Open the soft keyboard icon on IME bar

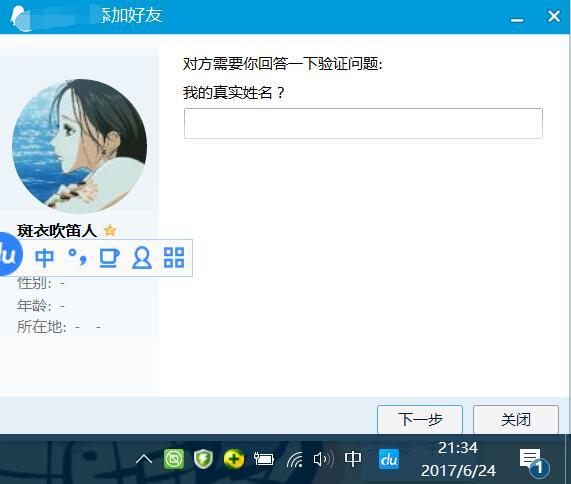[109, 258]
